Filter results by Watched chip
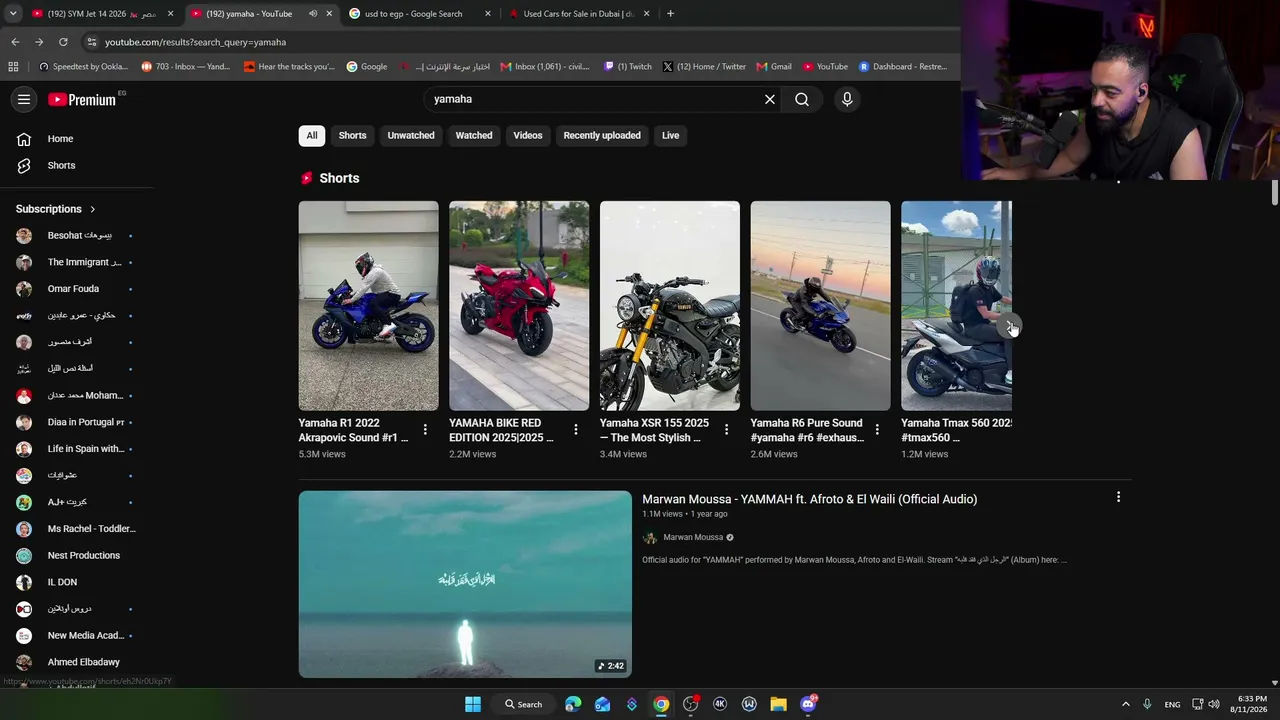 [x=474, y=136]
